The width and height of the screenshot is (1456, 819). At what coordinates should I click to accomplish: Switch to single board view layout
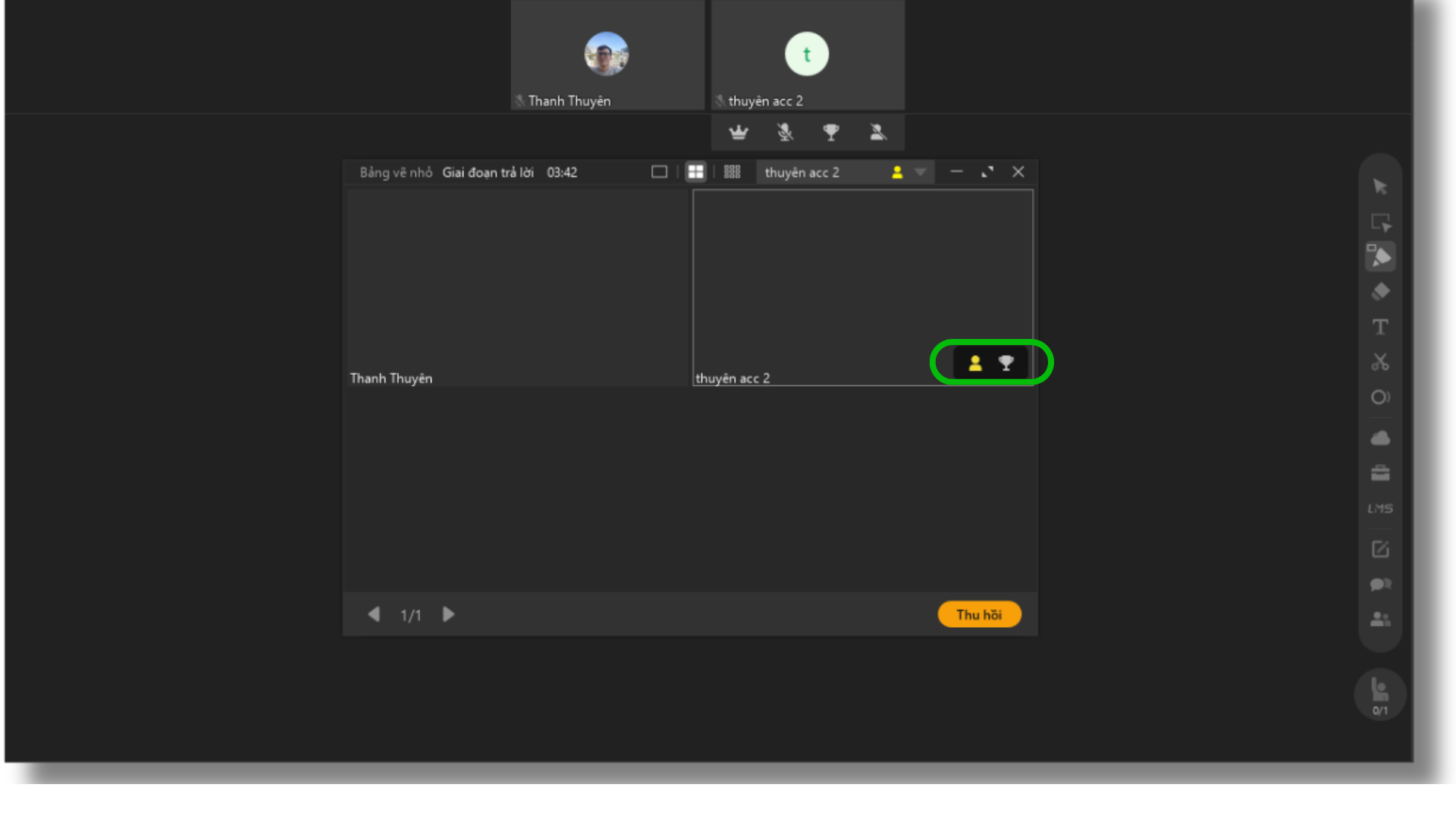(x=659, y=172)
